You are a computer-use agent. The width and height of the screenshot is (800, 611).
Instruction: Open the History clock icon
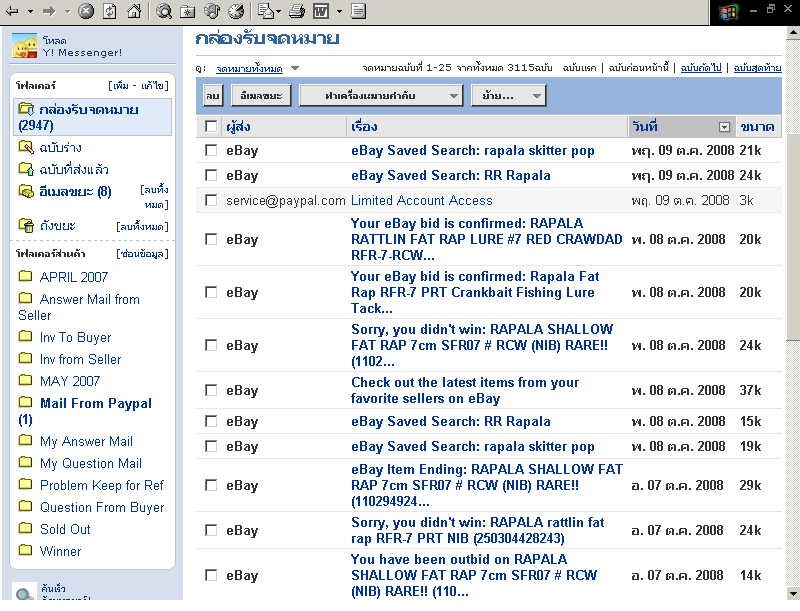tap(236, 11)
